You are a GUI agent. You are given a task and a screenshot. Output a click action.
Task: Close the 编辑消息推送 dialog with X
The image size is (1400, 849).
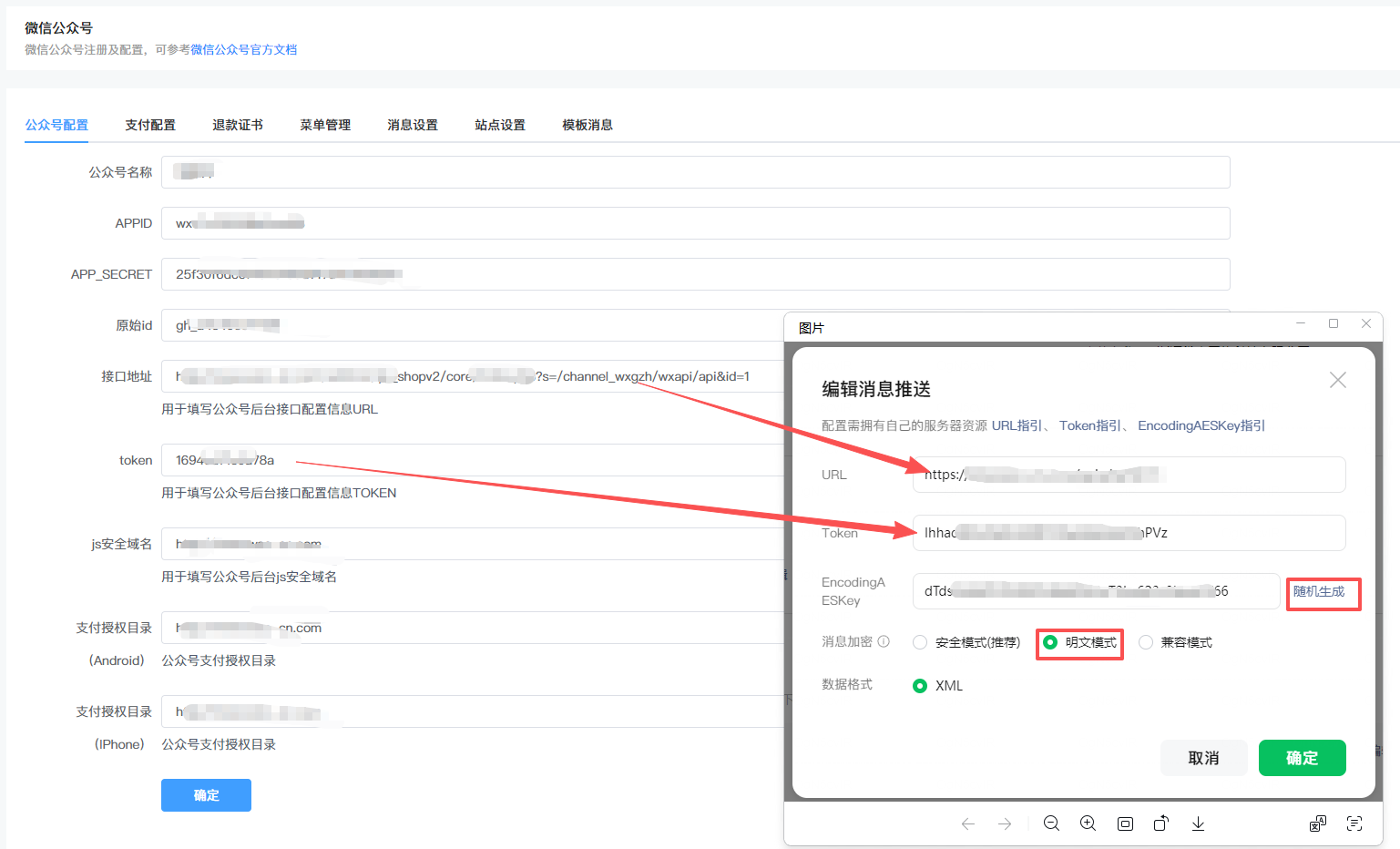[1337, 380]
